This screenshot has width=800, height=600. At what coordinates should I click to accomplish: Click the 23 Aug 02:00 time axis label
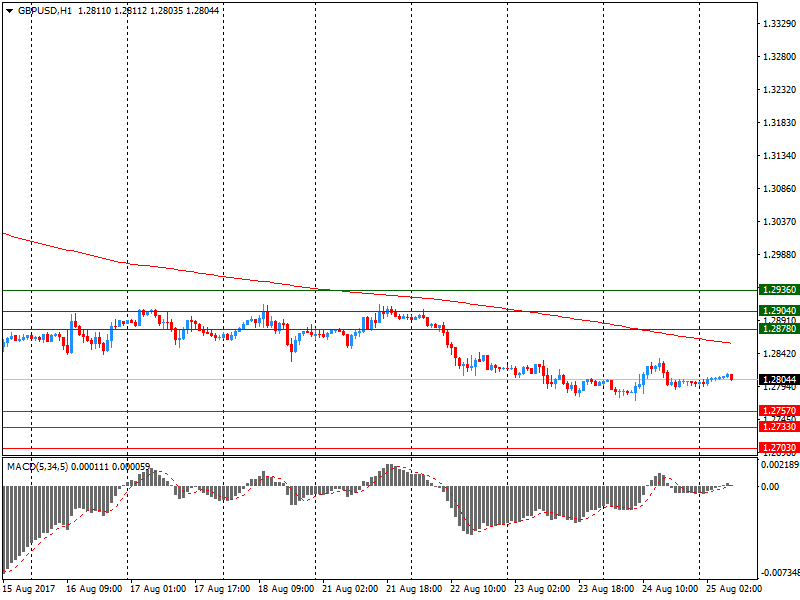542,589
